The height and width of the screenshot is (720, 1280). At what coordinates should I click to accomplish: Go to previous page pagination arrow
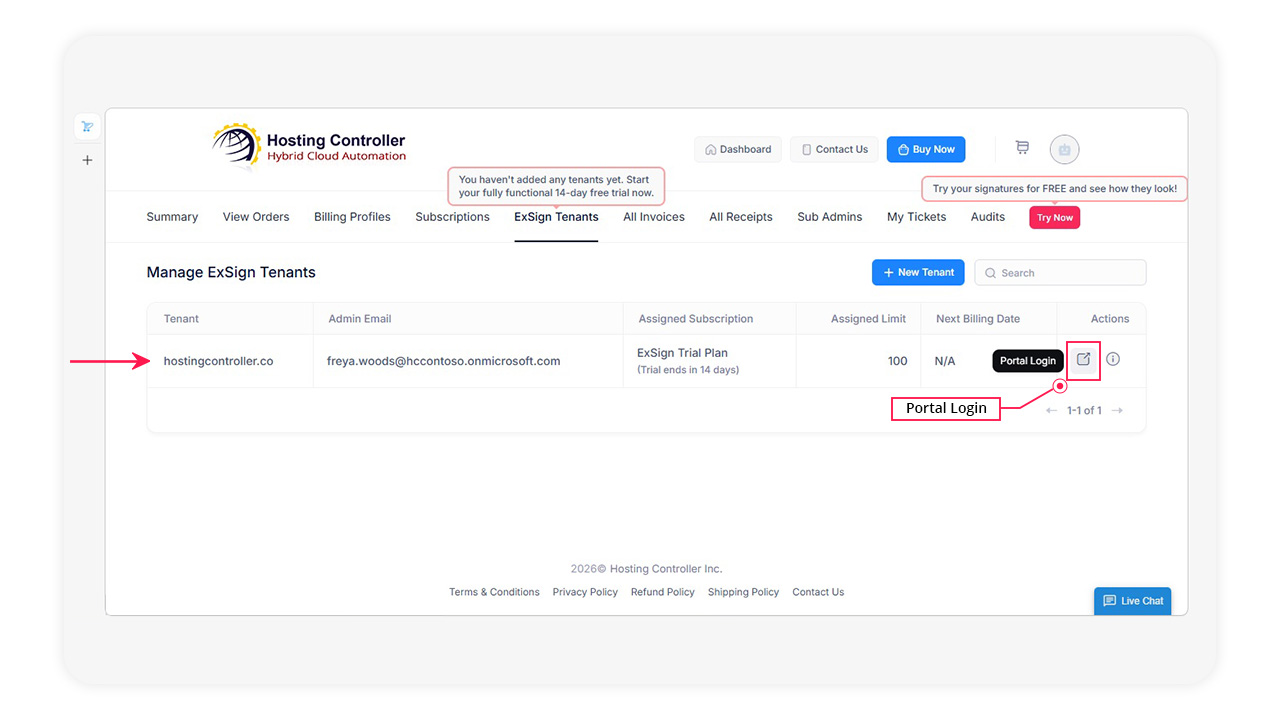pyautogui.click(x=1051, y=411)
